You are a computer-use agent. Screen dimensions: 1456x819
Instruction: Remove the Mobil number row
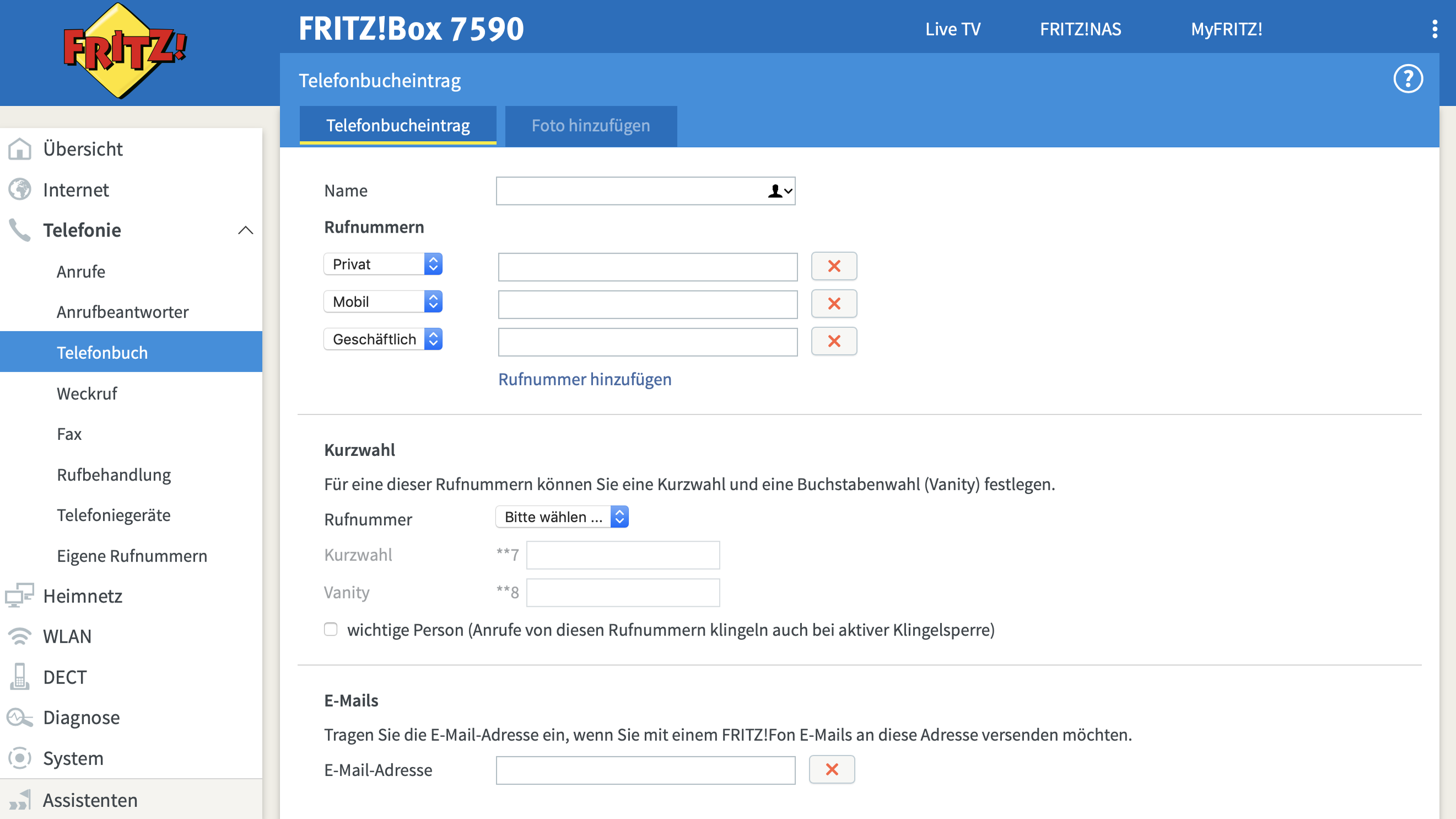[x=834, y=304]
